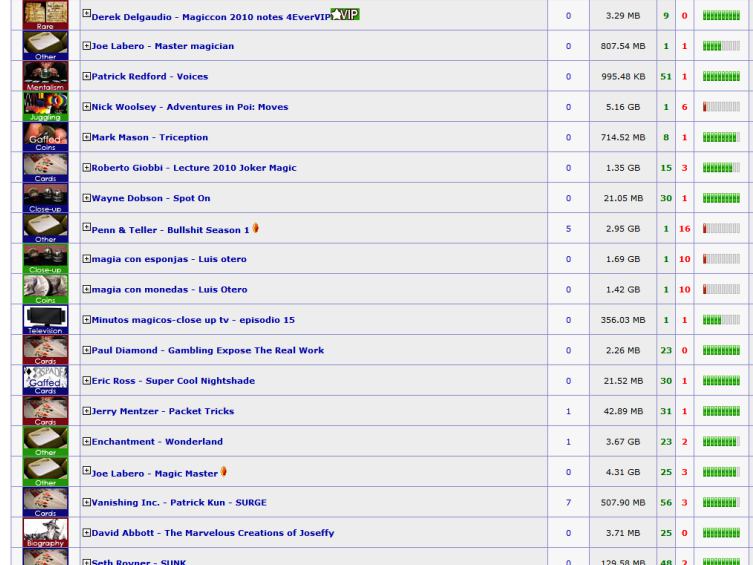Click size 42.89 MB in Jerry Mentzer row
Viewport: 753px width, 565px height.
point(623,411)
